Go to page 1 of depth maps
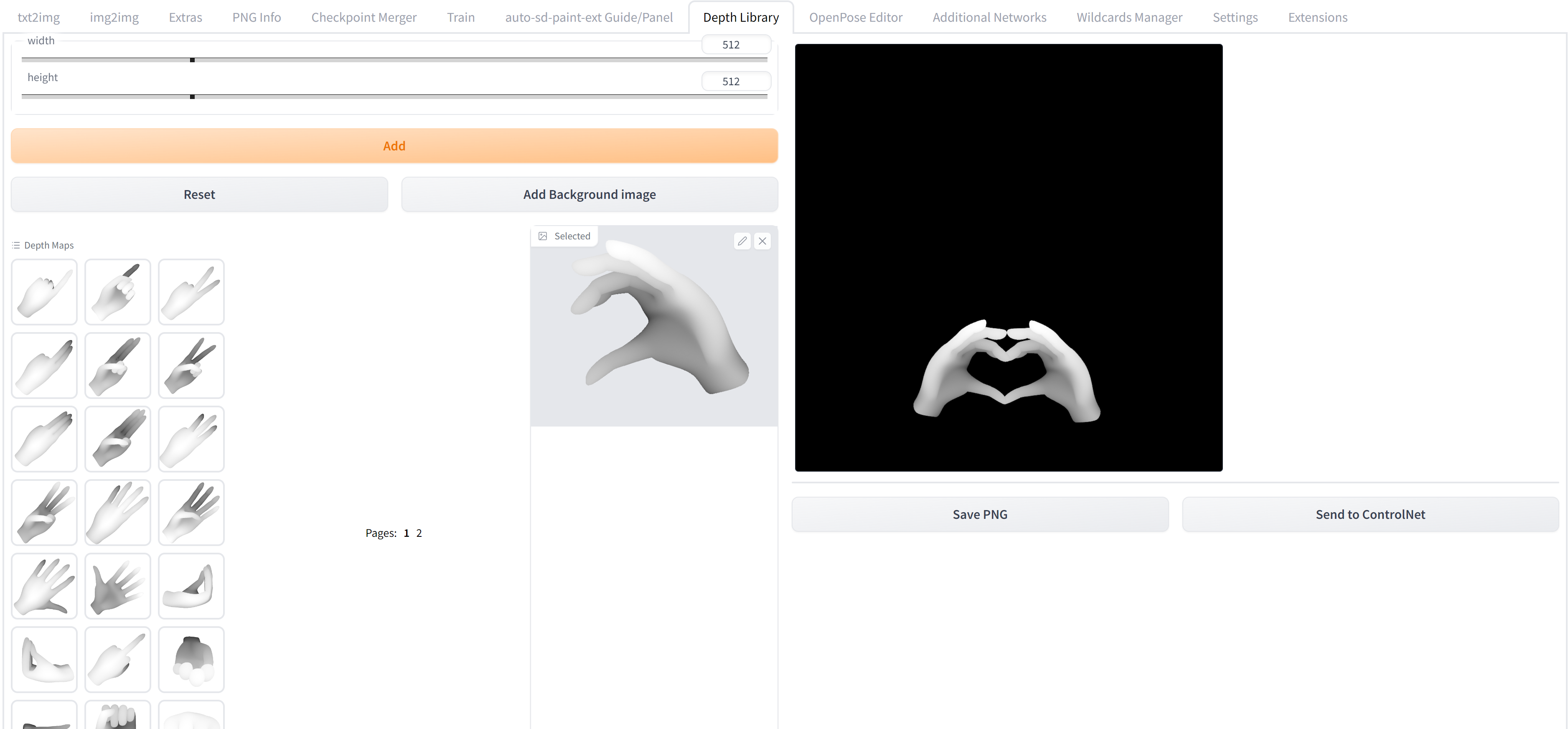 click(406, 533)
